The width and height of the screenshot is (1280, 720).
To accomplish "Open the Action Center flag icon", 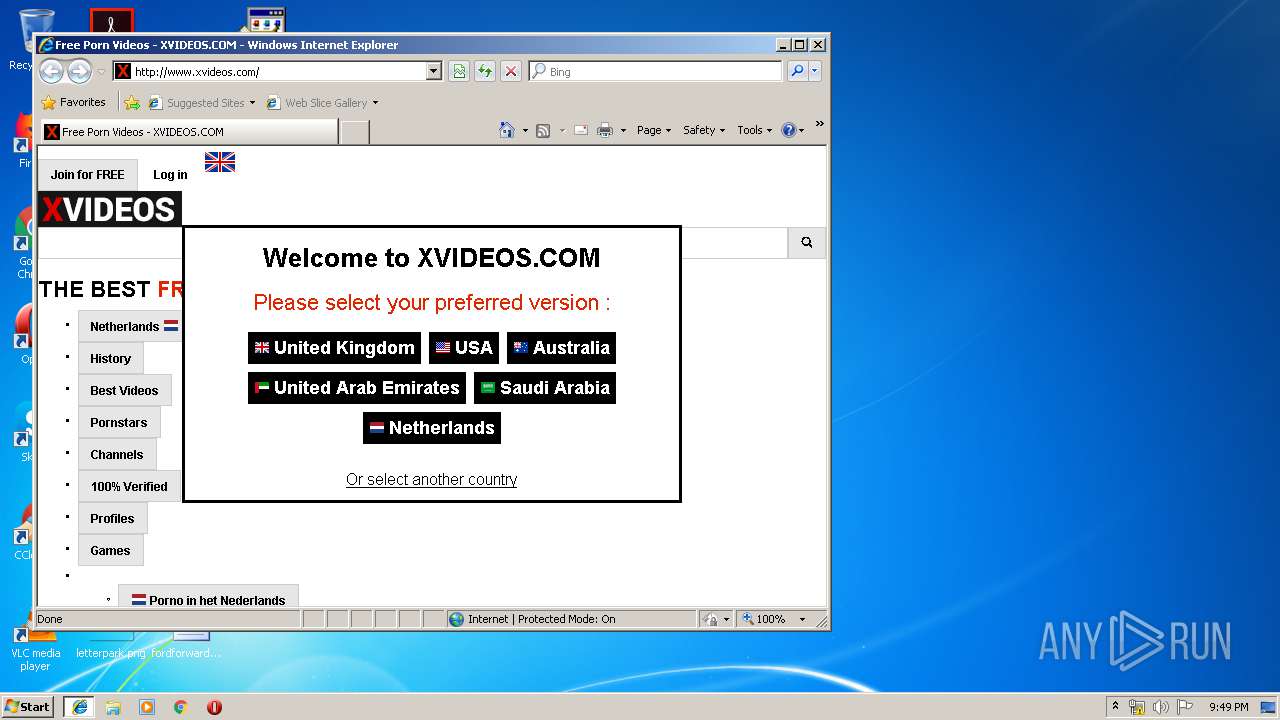I will coord(1185,707).
